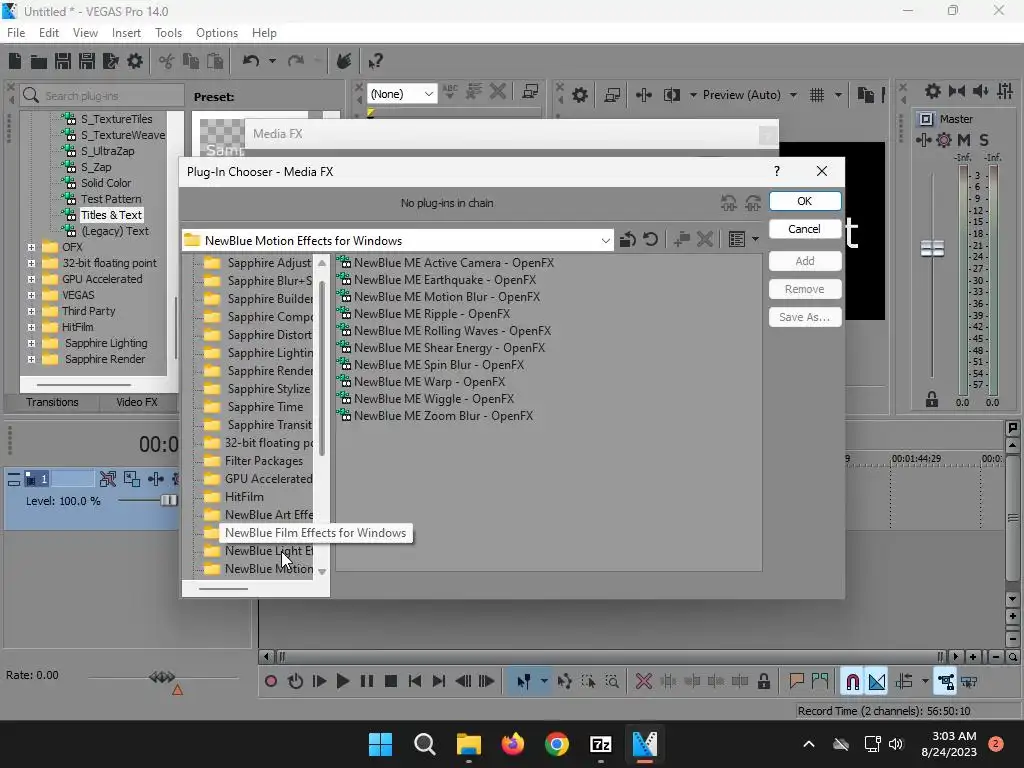Image resolution: width=1024 pixels, height=768 pixels.
Task: Open Project Properties gear icon
Action: (135, 61)
